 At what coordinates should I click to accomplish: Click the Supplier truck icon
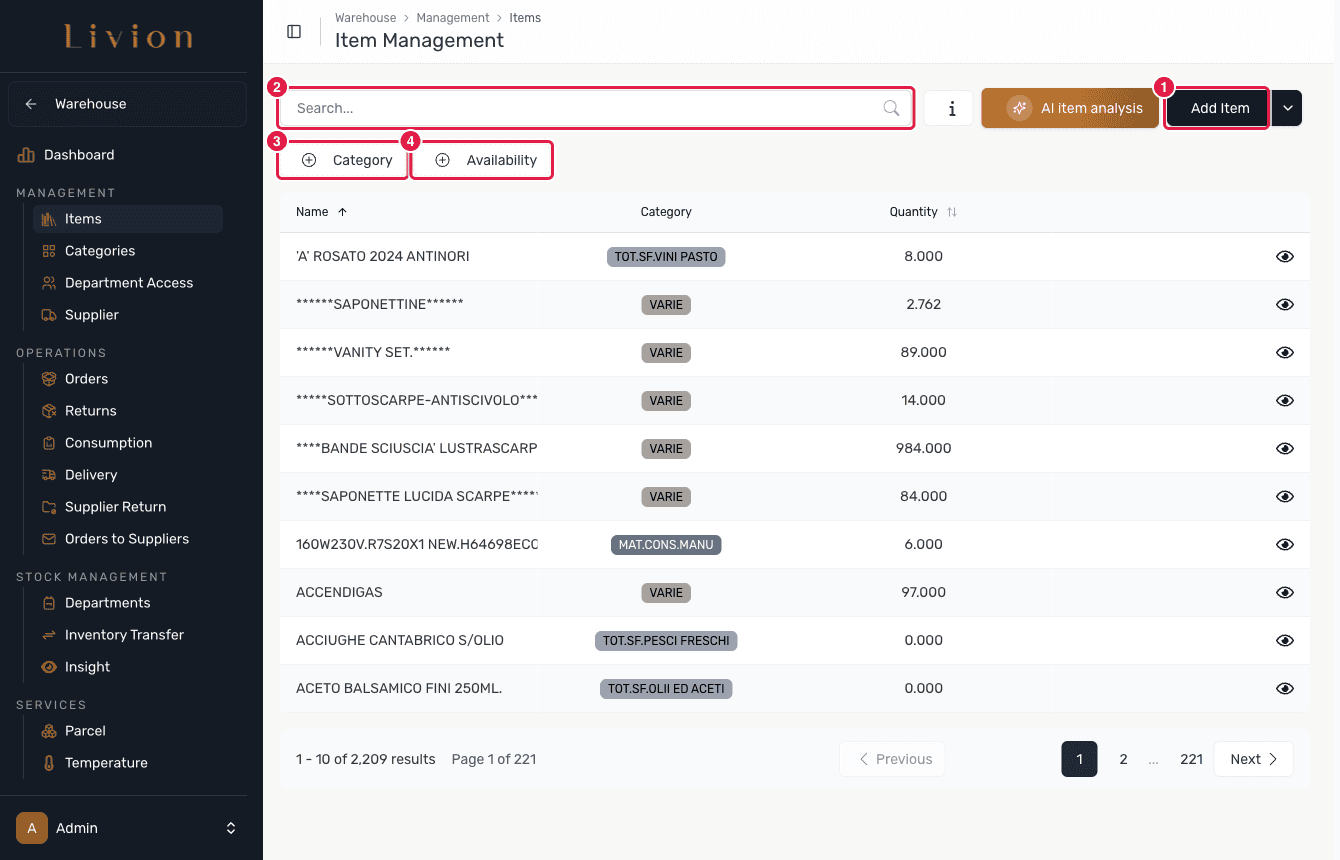[x=48, y=315]
